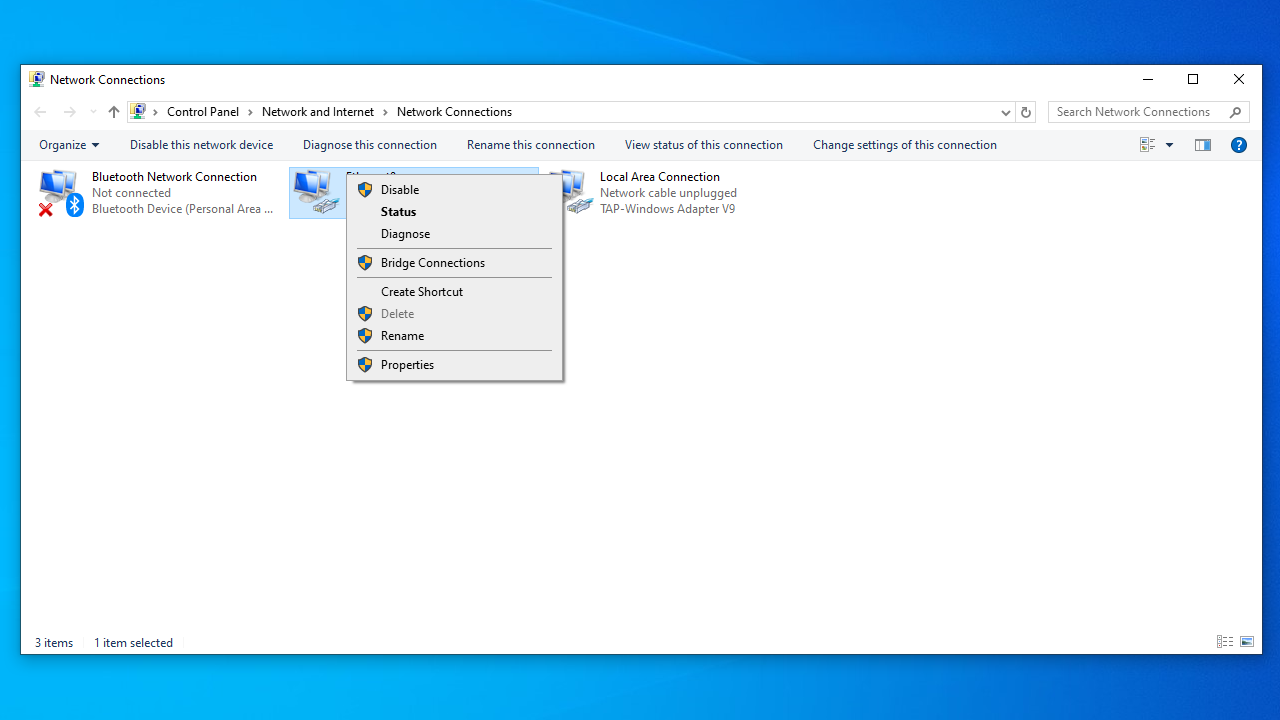Screen dimensions: 1280x720
Task: Click Diagnose this connection in toolbar
Action: click(369, 145)
